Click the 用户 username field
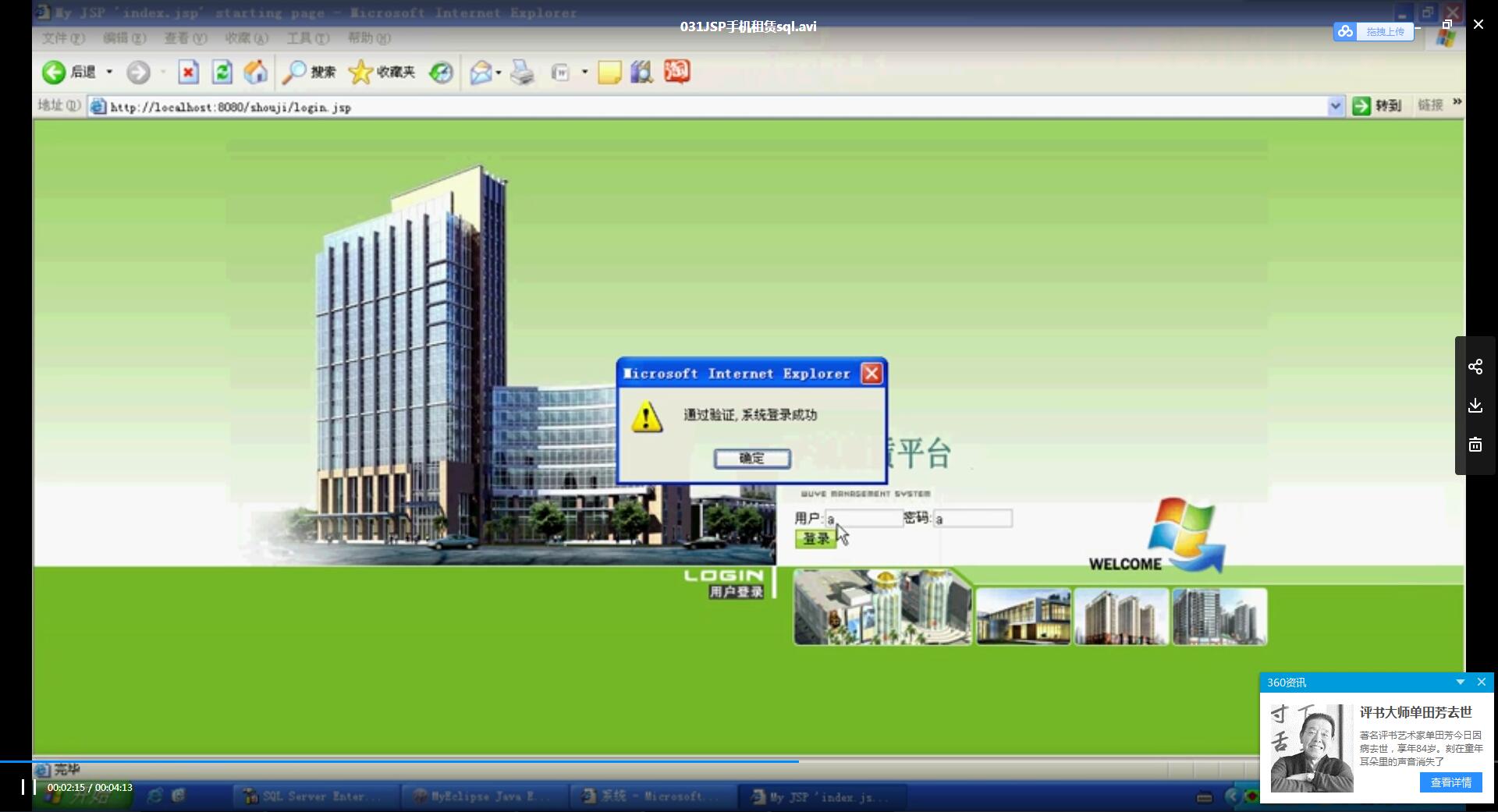 click(864, 519)
